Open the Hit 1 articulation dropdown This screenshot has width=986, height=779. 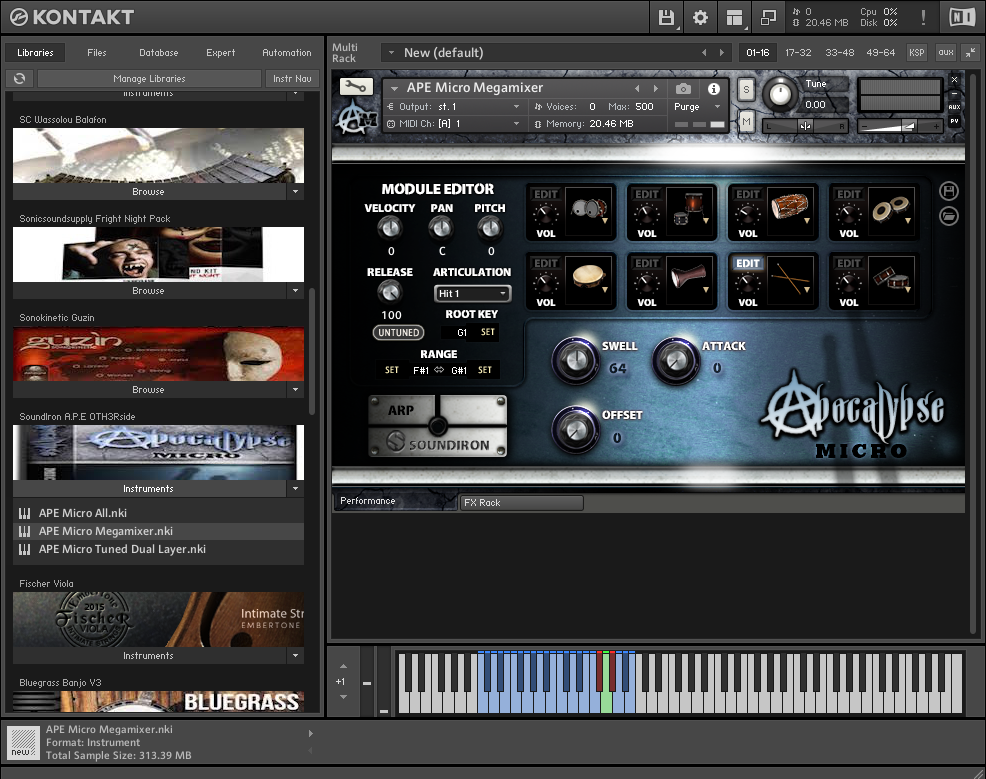[x=472, y=294]
